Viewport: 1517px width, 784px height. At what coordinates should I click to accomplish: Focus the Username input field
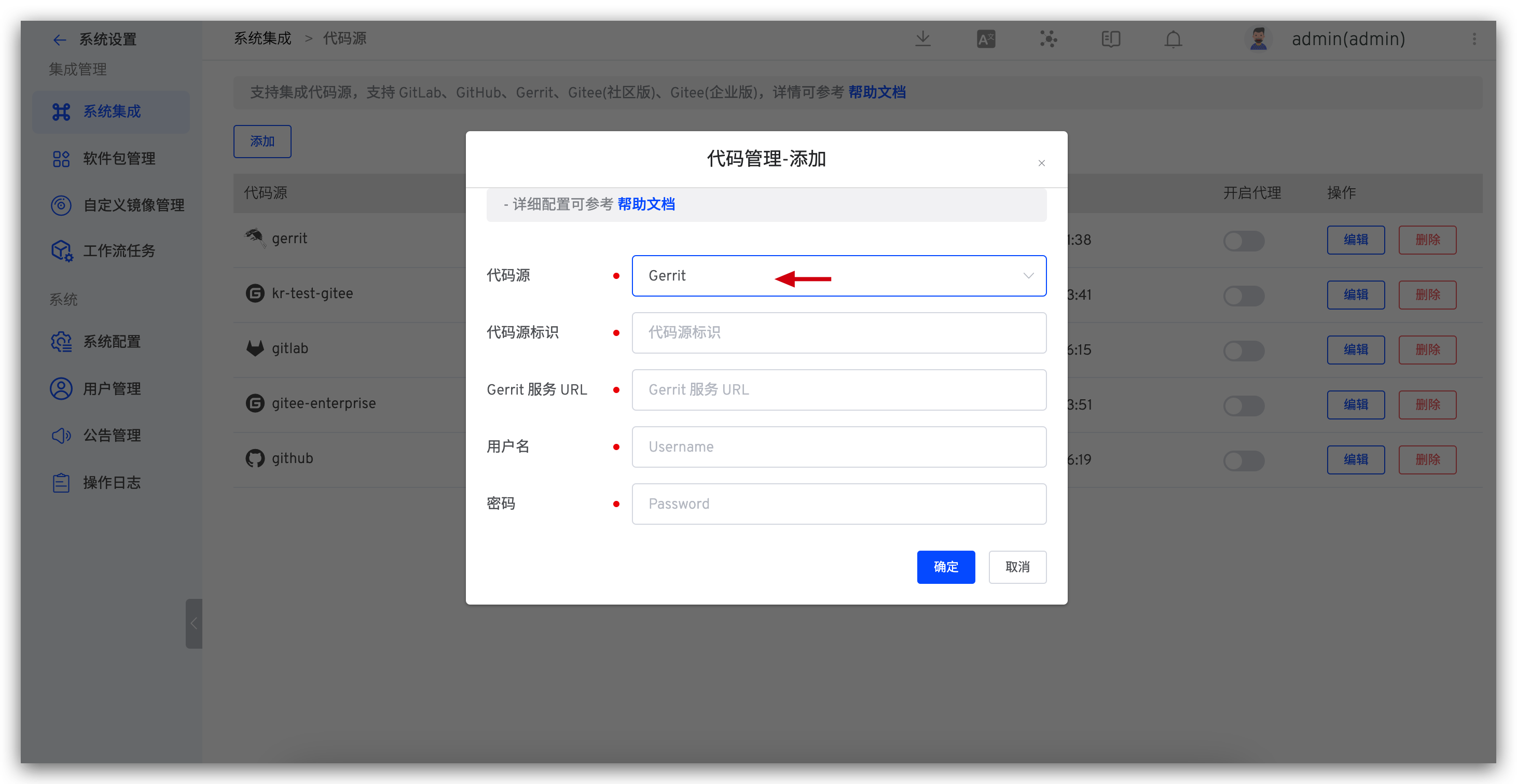pos(838,447)
